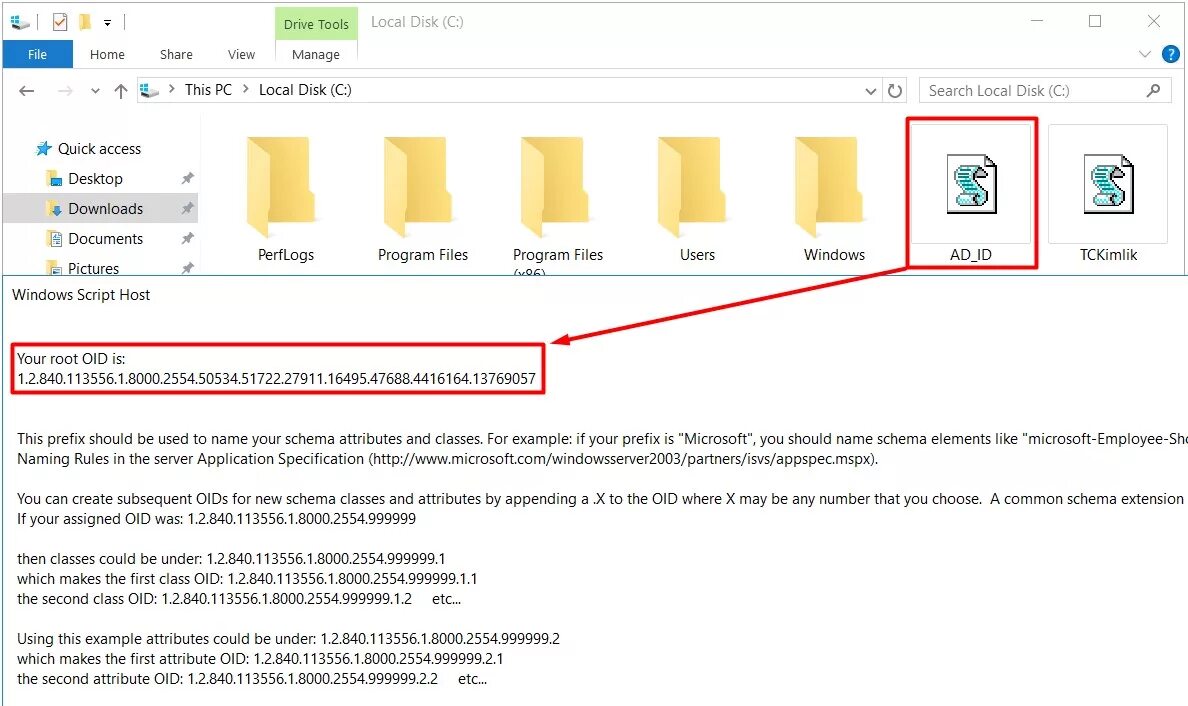
Task: Click the search magnifier icon
Action: coord(1153,90)
